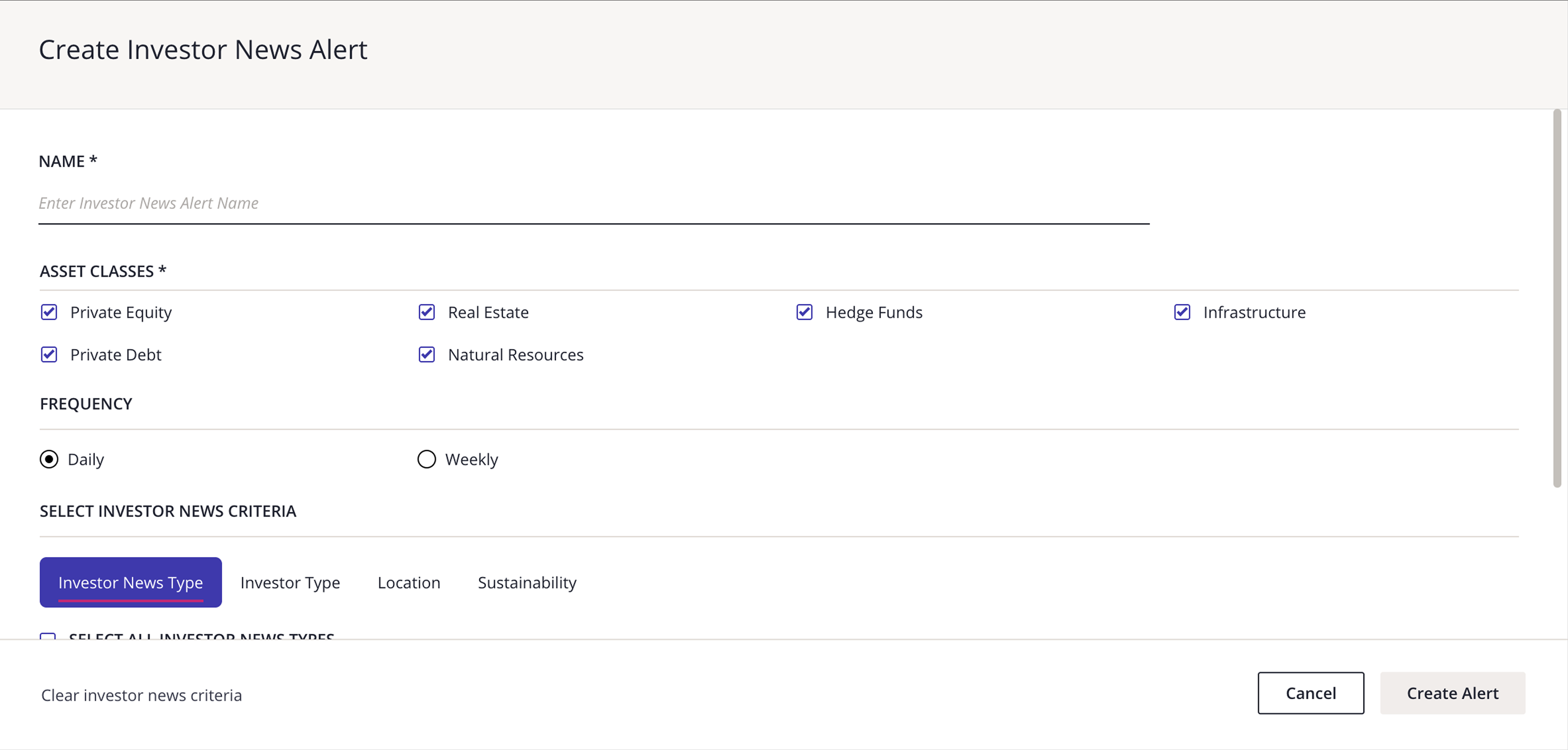1568x750 pixels.
Task: Open the Sustainability criteria tab
Action: pos(527,582)
